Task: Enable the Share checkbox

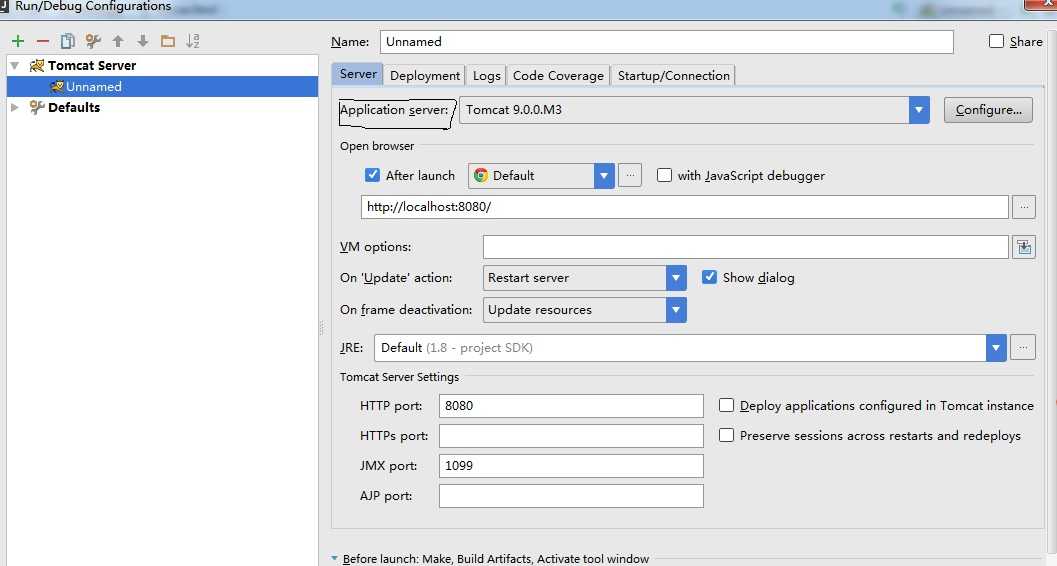Action: [996, 41]
